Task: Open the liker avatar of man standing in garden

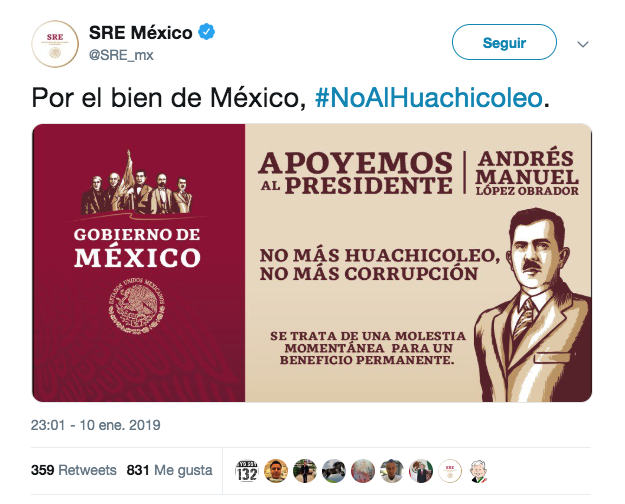Action: (x=305, y=471)
